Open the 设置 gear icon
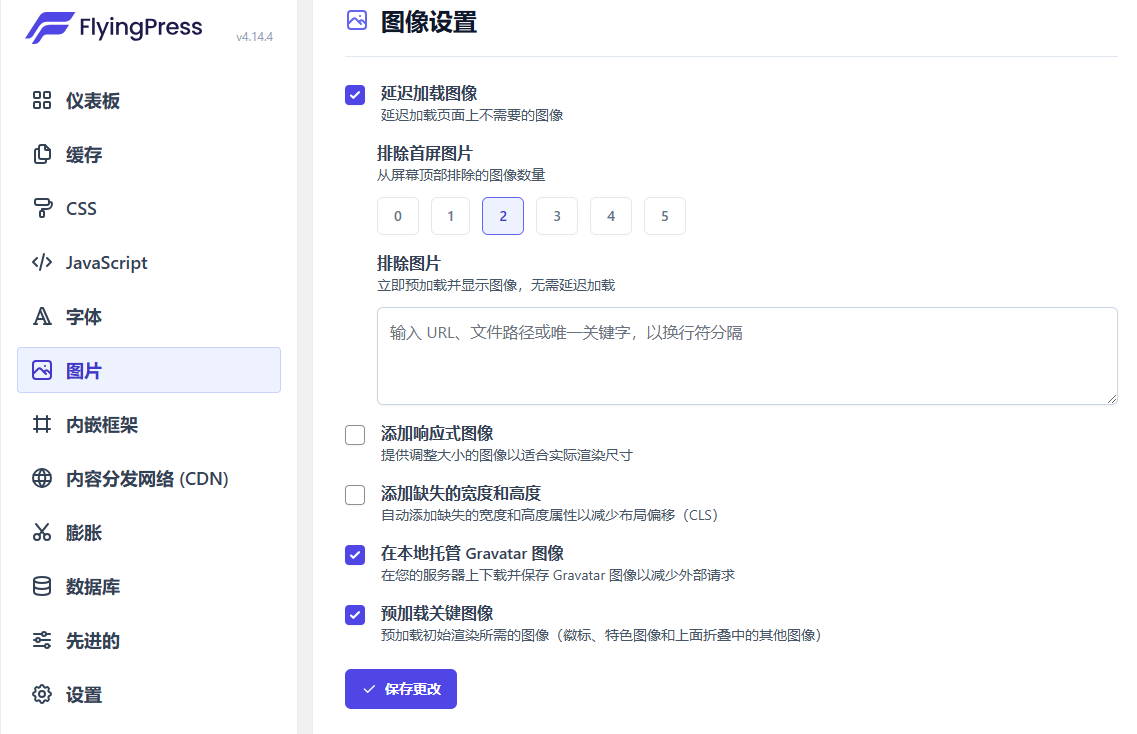 pyautogui.click(x=40, y=694)
